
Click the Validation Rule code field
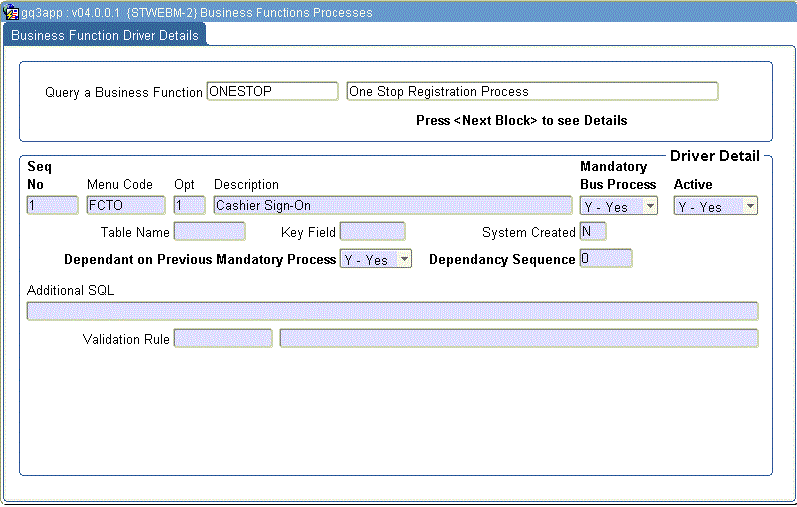coord(223,339)
